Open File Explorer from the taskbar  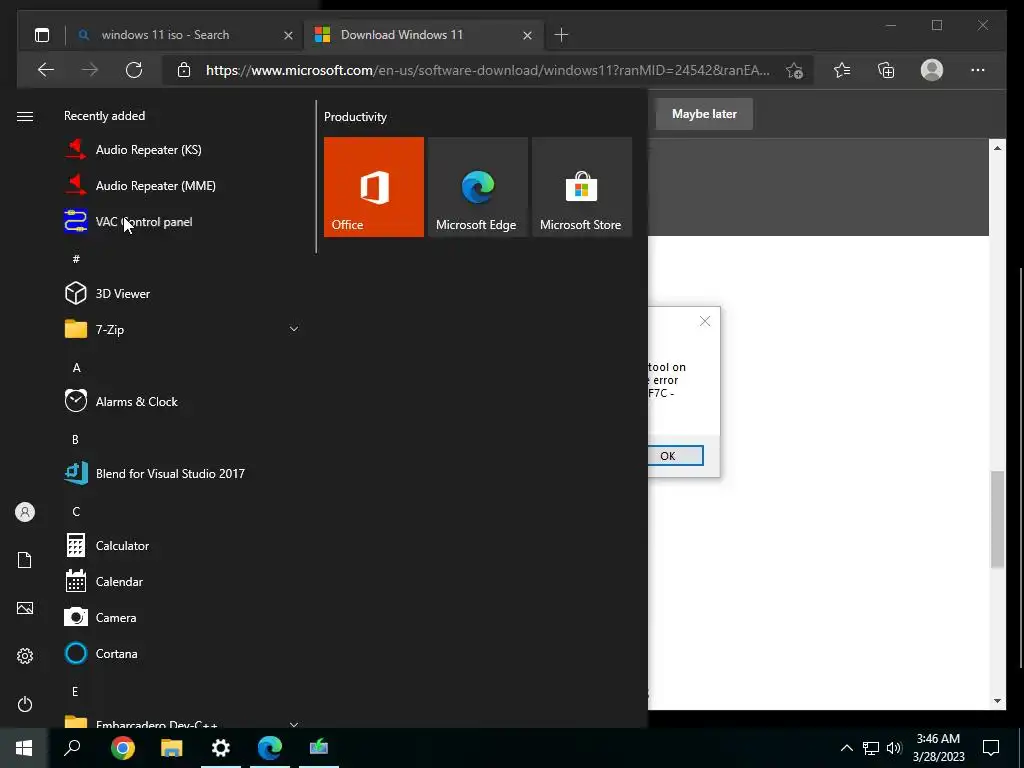(172, 748)
